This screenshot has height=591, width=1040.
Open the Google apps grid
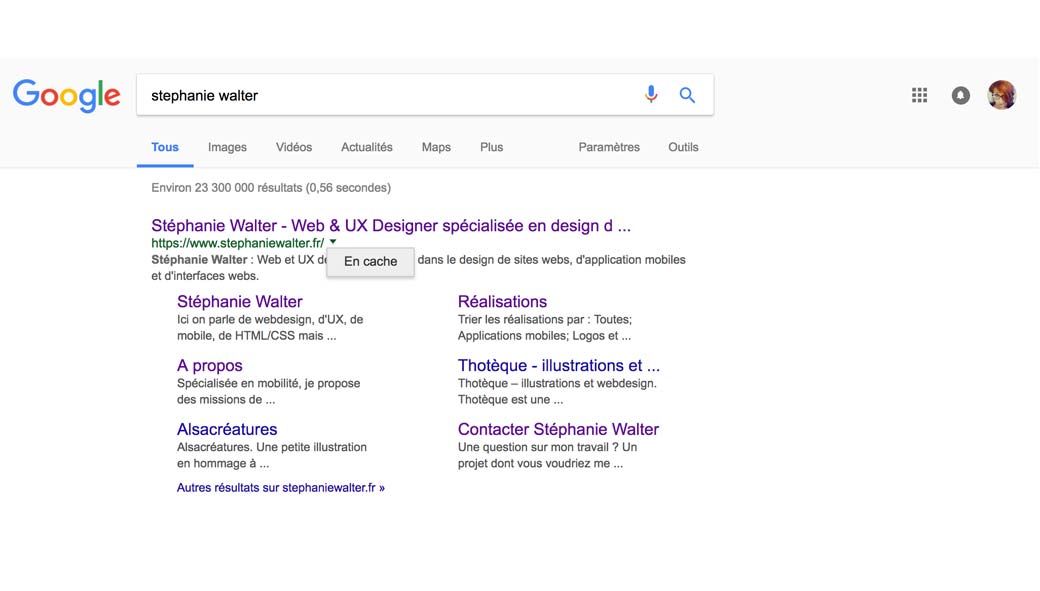[920, 95]
